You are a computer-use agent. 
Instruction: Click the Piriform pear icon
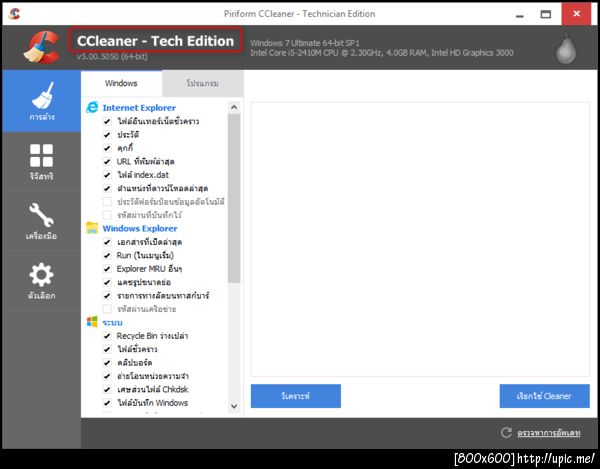click(566, 49)
